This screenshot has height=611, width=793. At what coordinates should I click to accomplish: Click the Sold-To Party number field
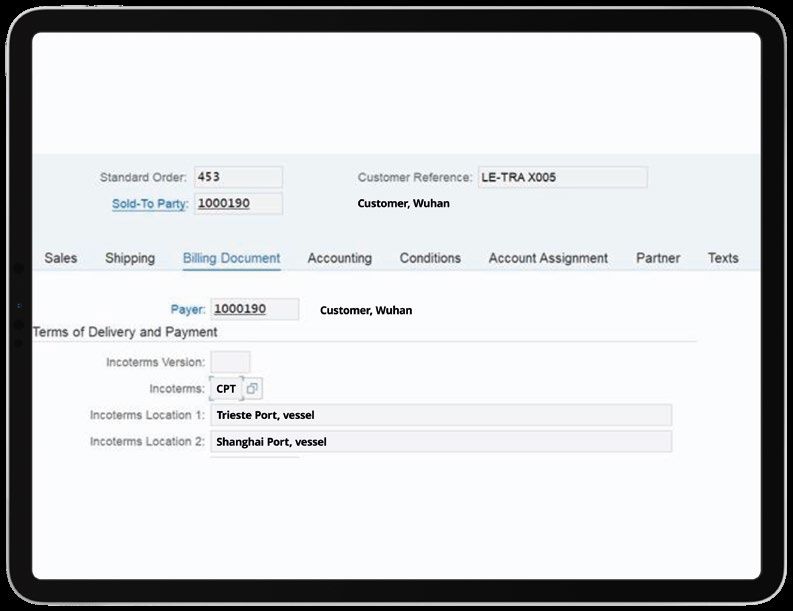coord(238,203)
